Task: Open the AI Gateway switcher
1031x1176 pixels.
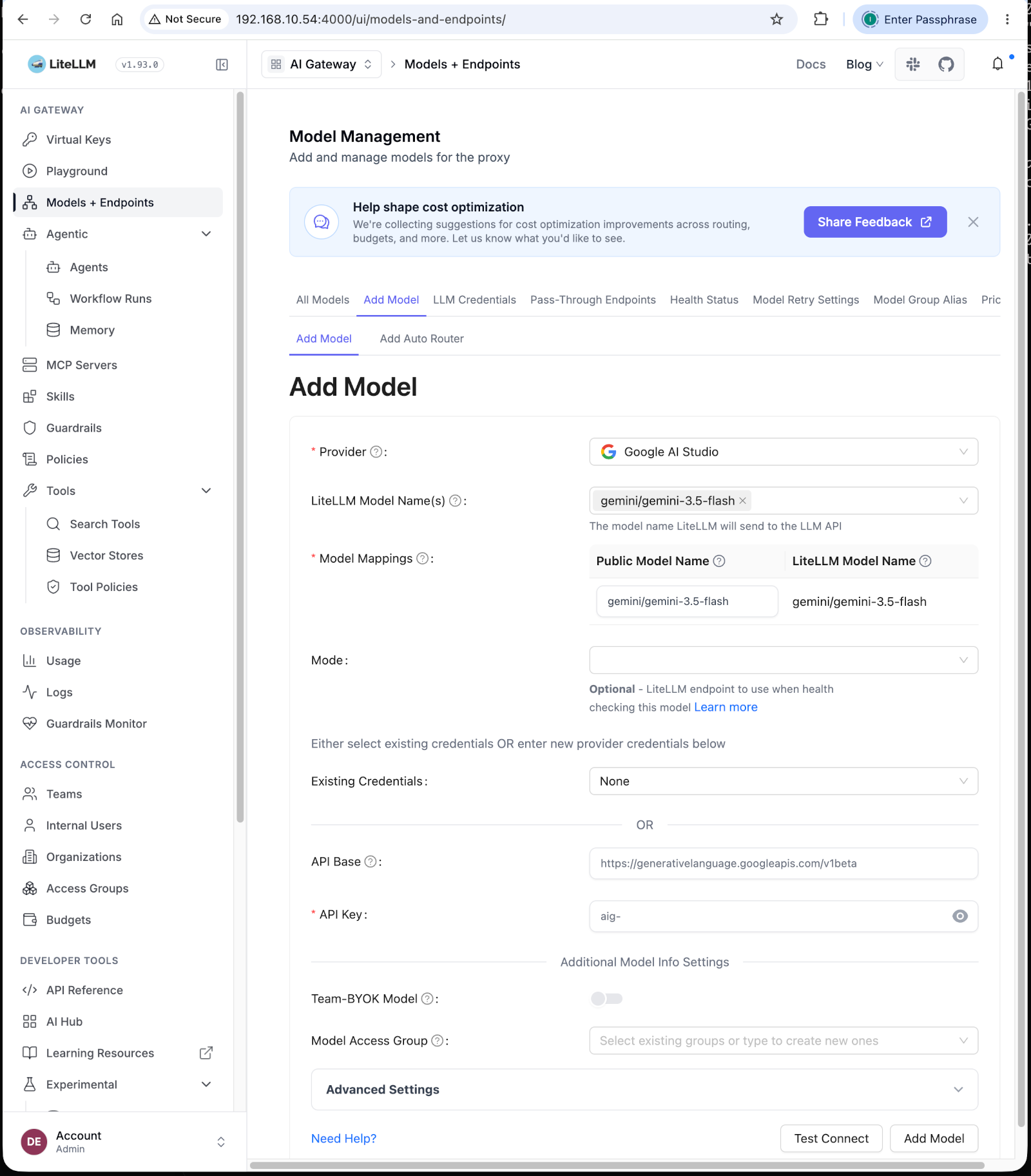Action: click(322, 64)
